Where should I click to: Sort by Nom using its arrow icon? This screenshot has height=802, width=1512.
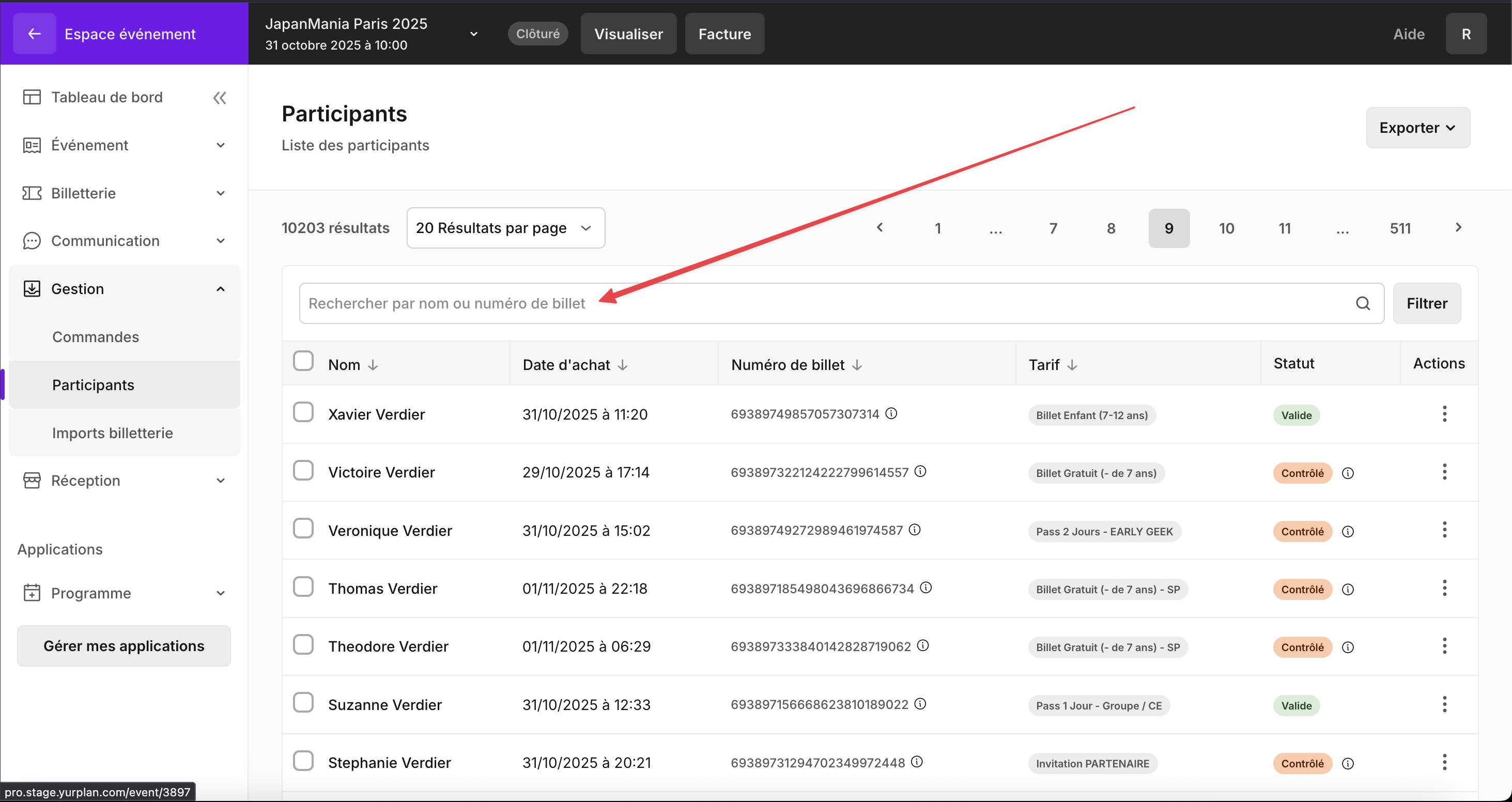(x=373, y=365)
